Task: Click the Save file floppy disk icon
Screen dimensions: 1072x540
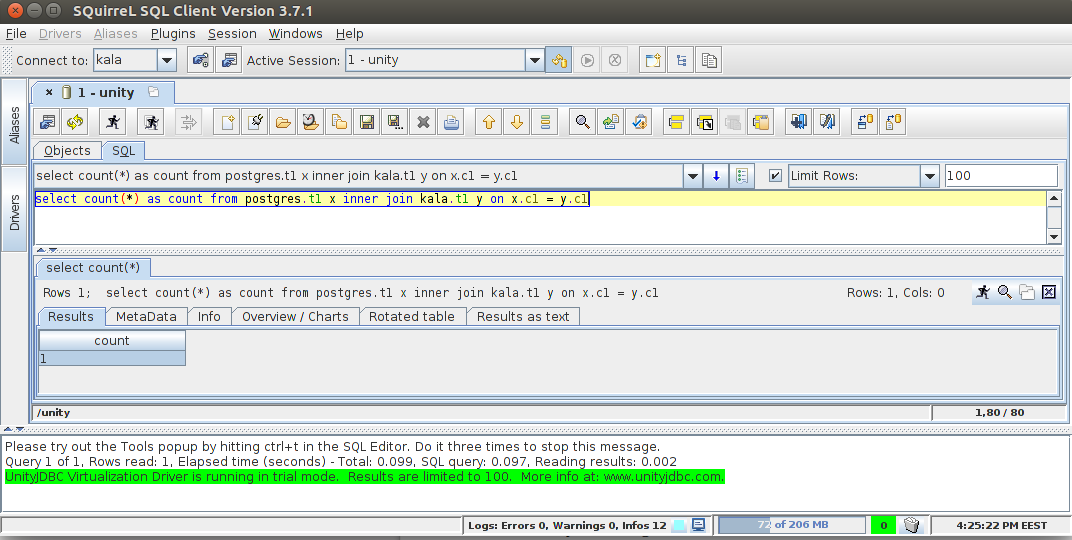Action: [367, 122]
